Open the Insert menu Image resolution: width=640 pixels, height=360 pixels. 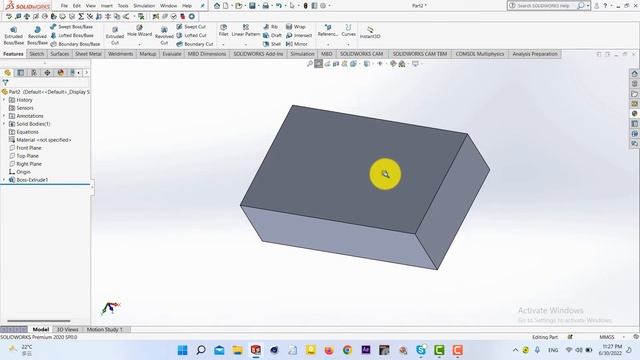point(107,6)
